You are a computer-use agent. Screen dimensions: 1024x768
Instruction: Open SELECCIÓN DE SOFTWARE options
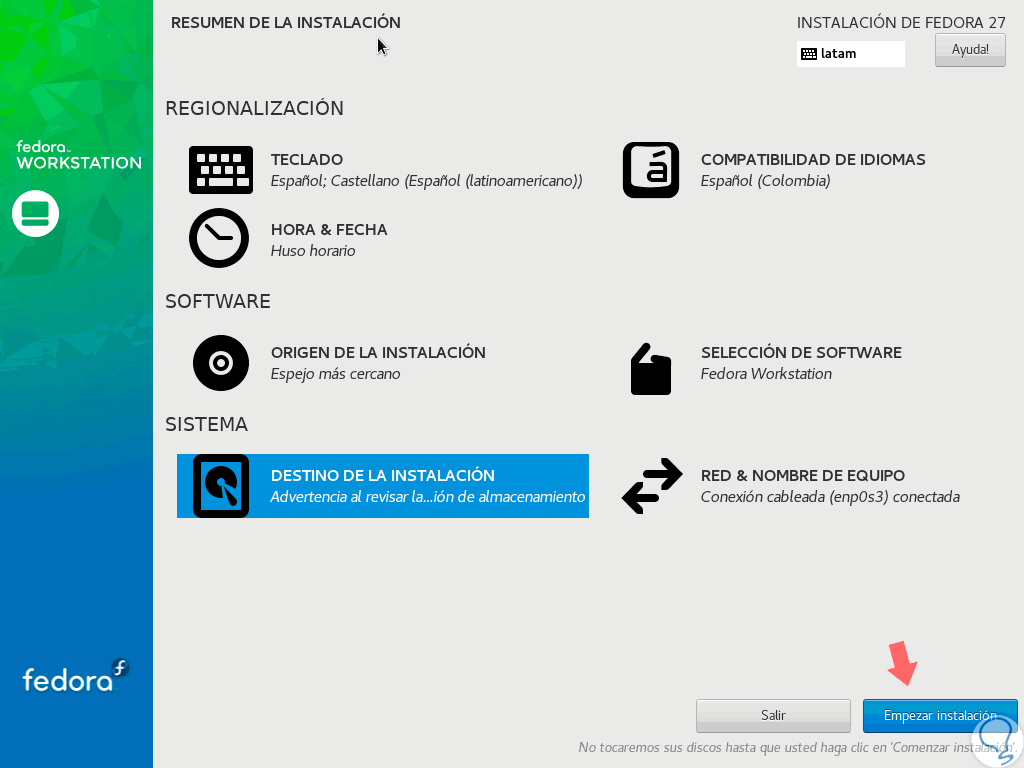801,353
